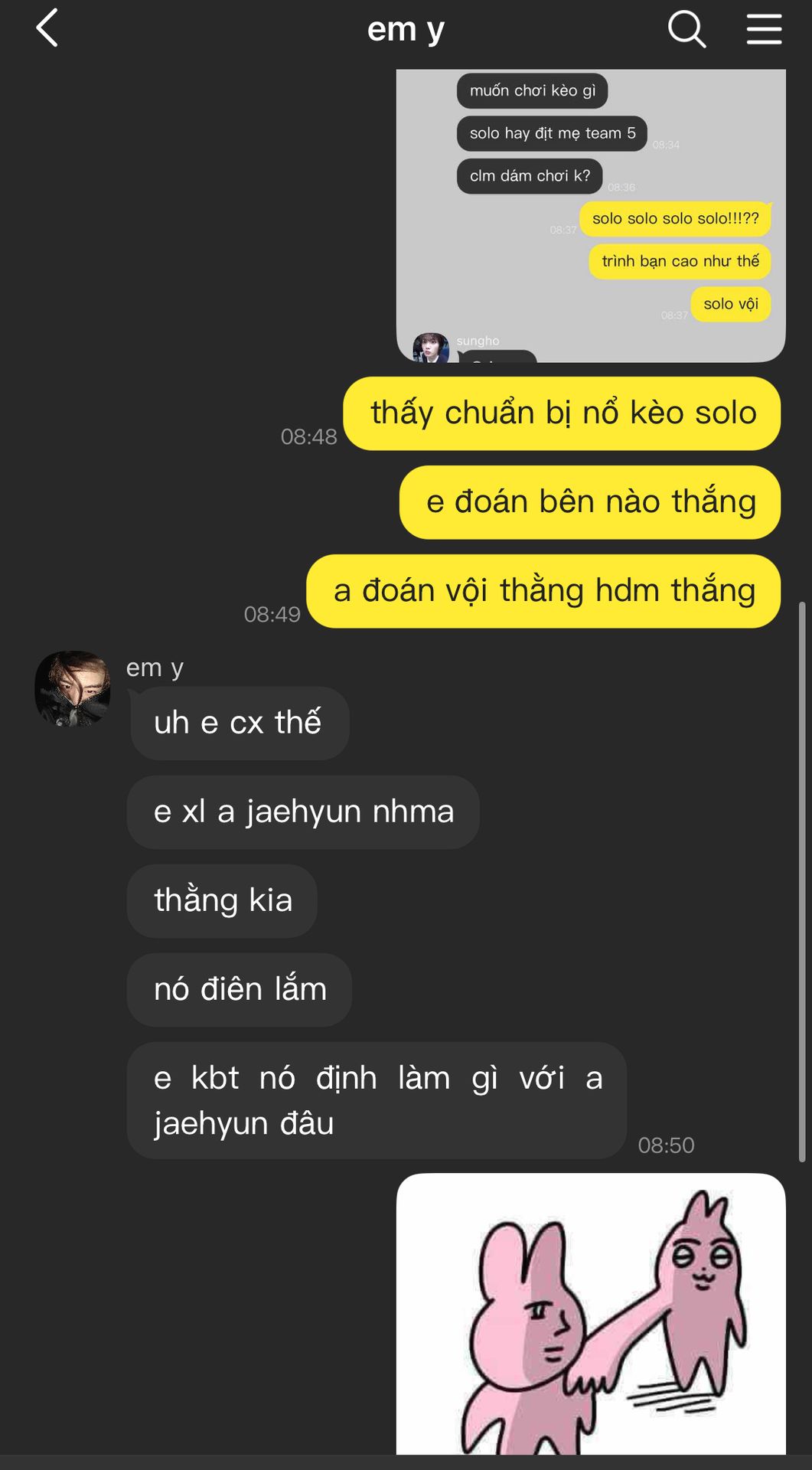Select message 'thấy chuẩn bị nổ kèo solo'

[x=562, y=413]
